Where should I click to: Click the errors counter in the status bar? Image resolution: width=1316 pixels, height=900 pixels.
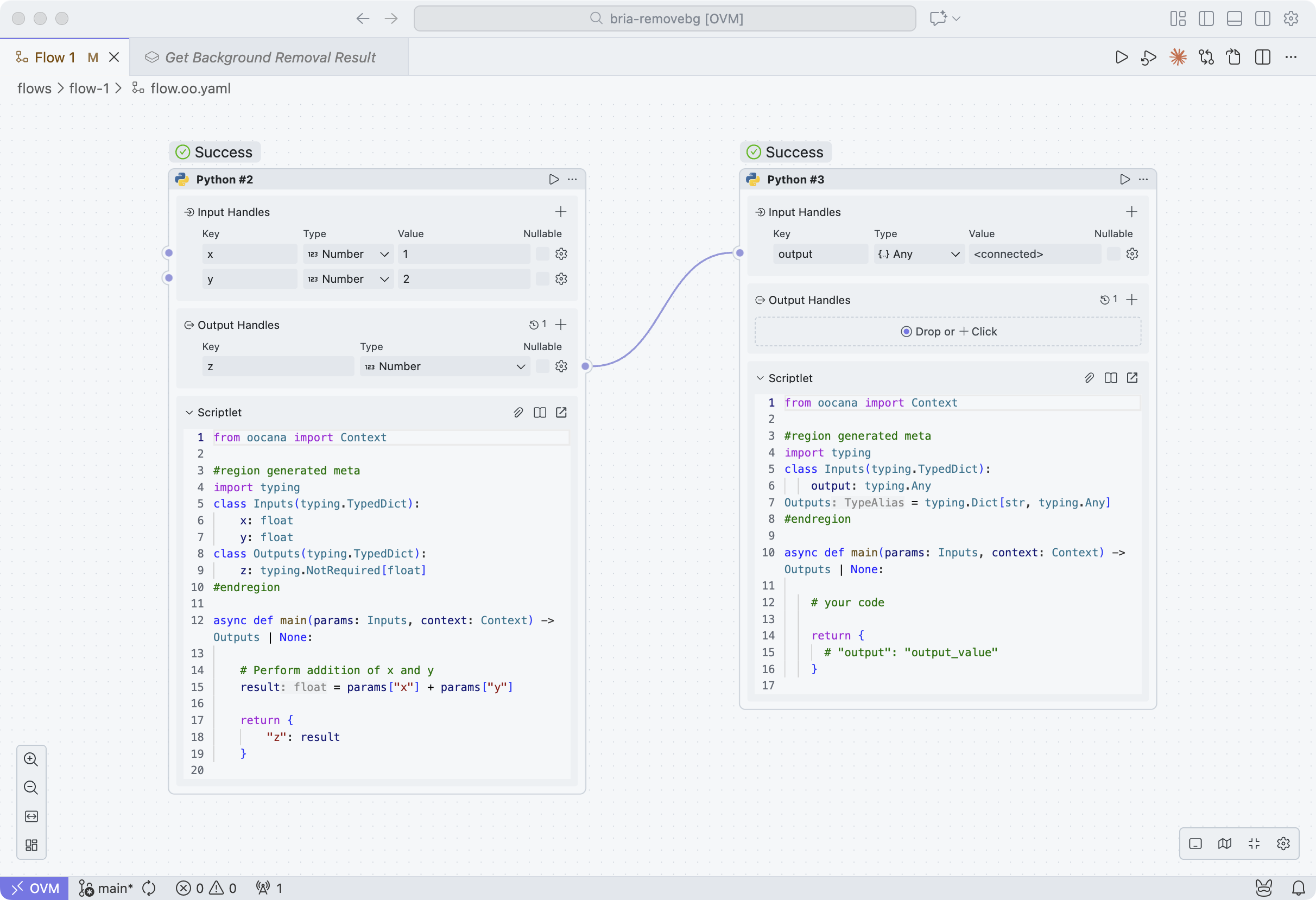(191, 888)
